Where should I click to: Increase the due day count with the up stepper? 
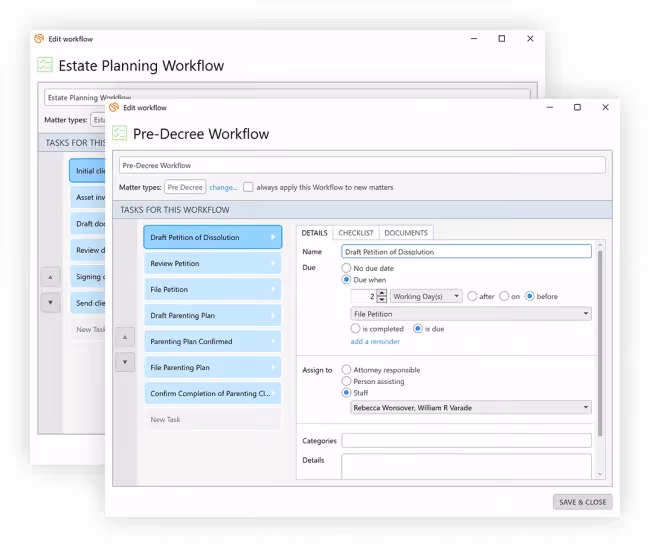(x=382, y=293)
